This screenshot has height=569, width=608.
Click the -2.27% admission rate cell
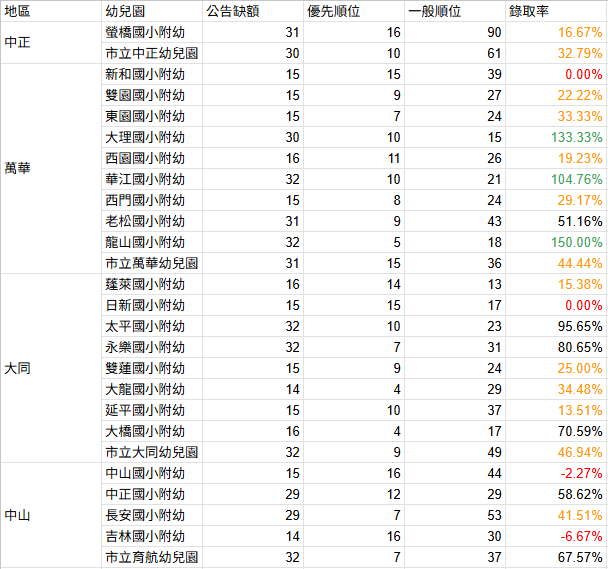(556, 473)
